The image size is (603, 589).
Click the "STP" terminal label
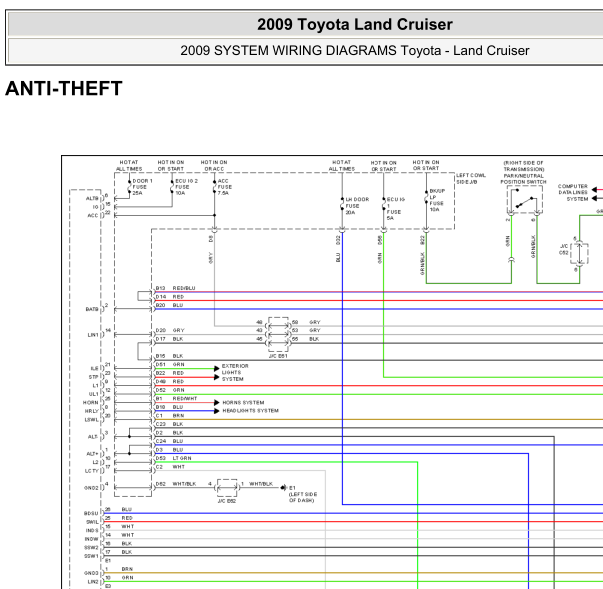[94, 377]
